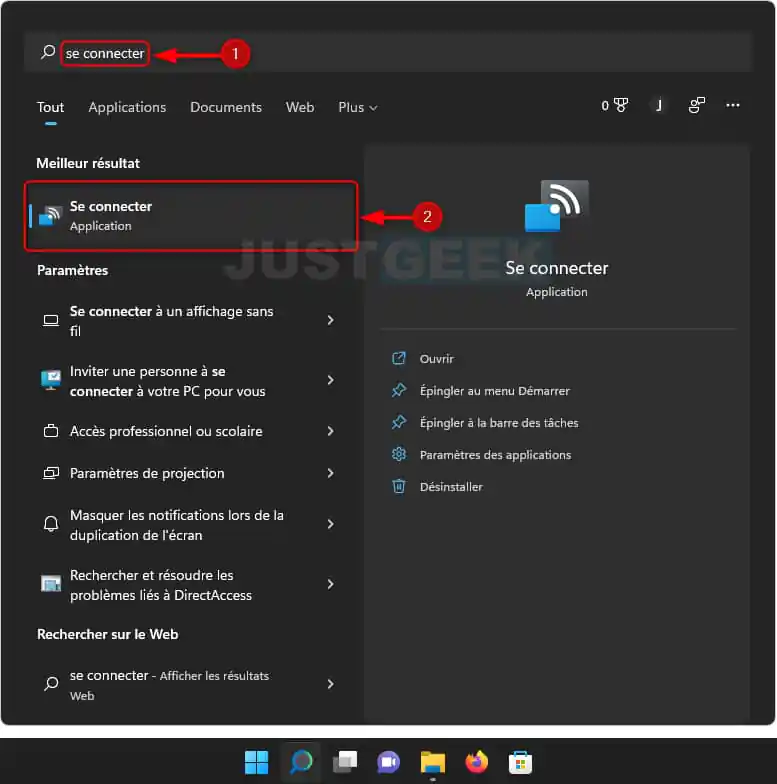777x784 pixels.
Task: Switch to the Web tab
Action: click(x=300, y=107)
